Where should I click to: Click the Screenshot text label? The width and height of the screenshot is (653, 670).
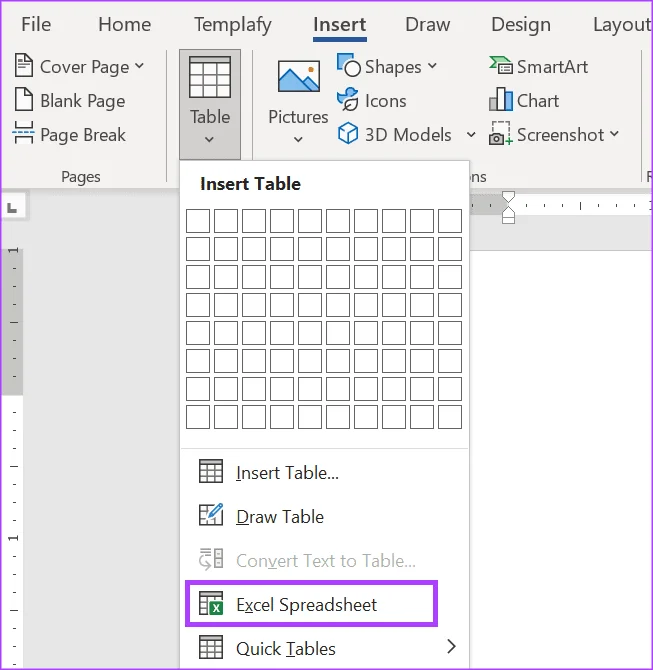(560, 135)
